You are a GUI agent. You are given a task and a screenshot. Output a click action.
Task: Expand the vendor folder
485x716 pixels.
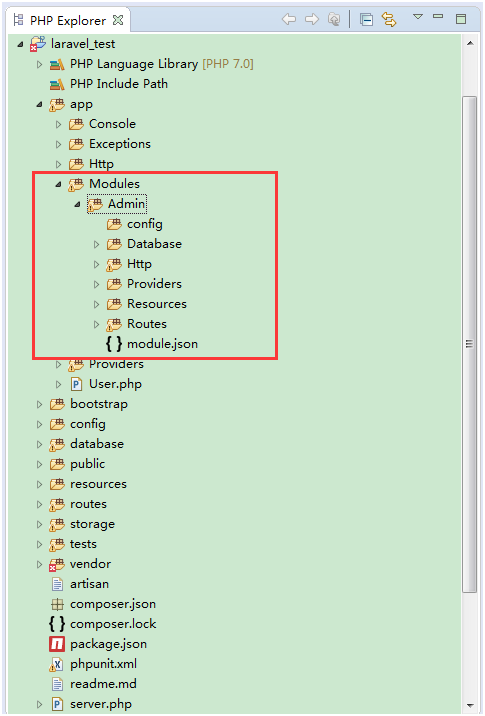39,564
